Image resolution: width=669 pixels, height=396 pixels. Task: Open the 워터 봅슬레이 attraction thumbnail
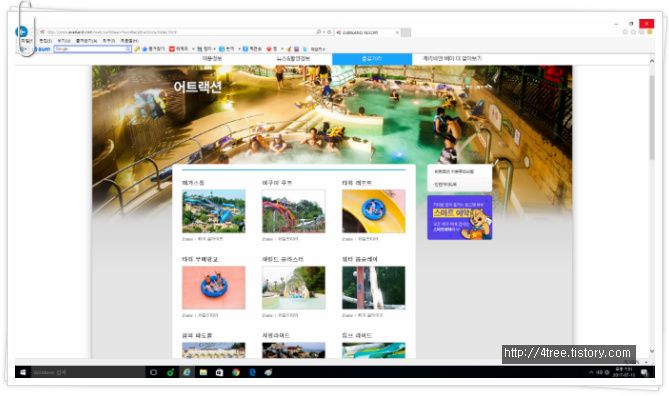click(374, 288)
